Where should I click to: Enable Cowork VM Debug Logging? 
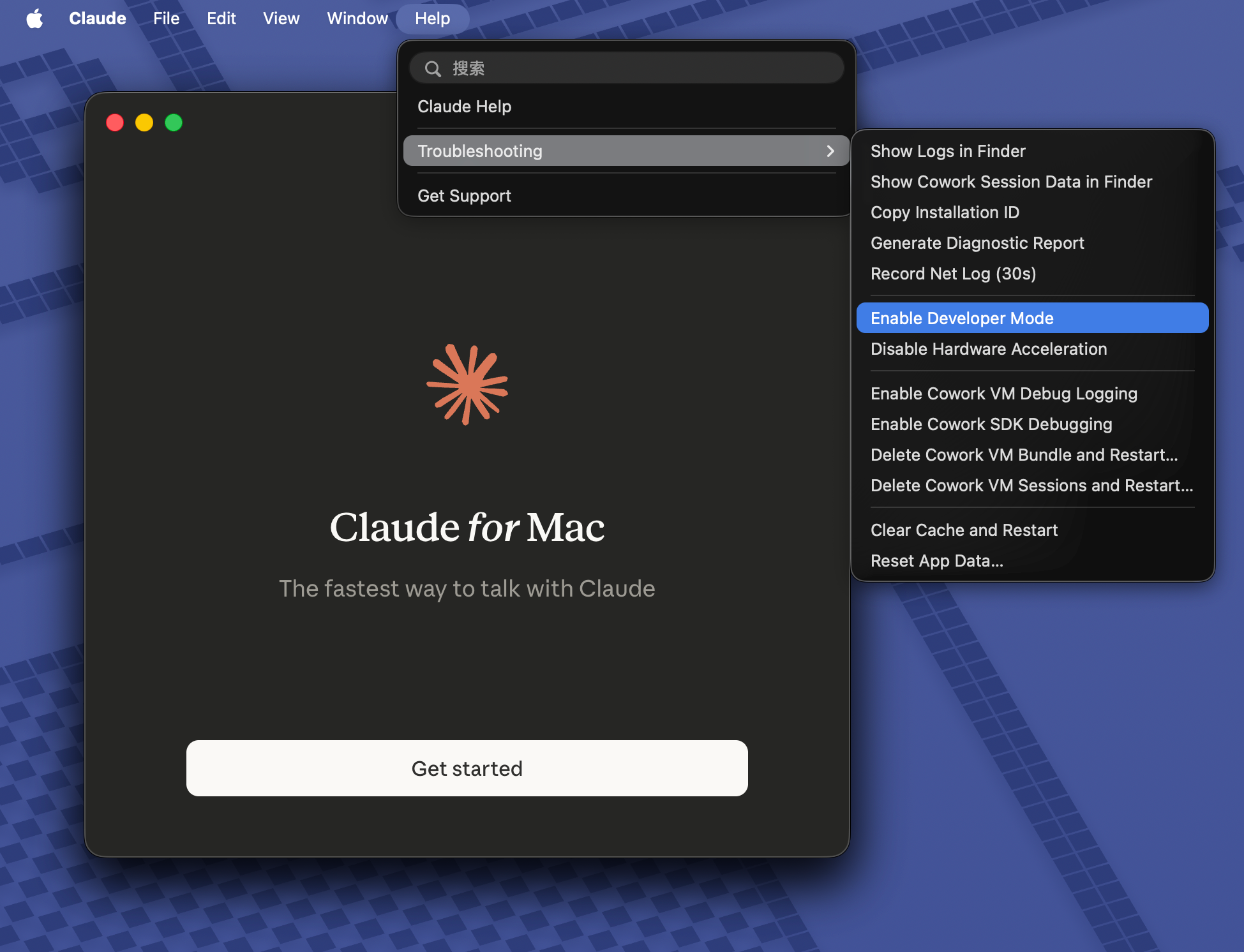[x=1033, y=394]
